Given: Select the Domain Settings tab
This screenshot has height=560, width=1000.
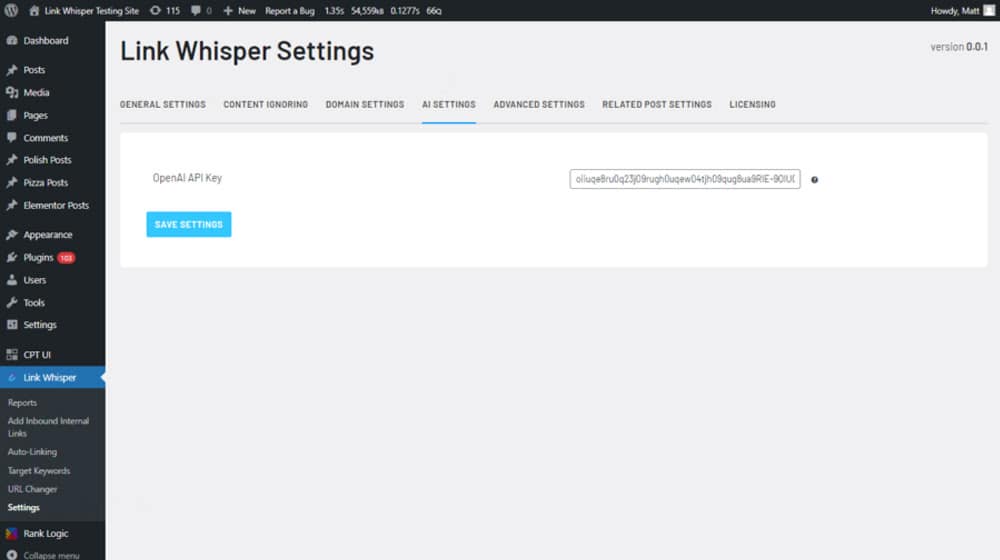Looking at the screenshot, I should click(x=365, y=105).
